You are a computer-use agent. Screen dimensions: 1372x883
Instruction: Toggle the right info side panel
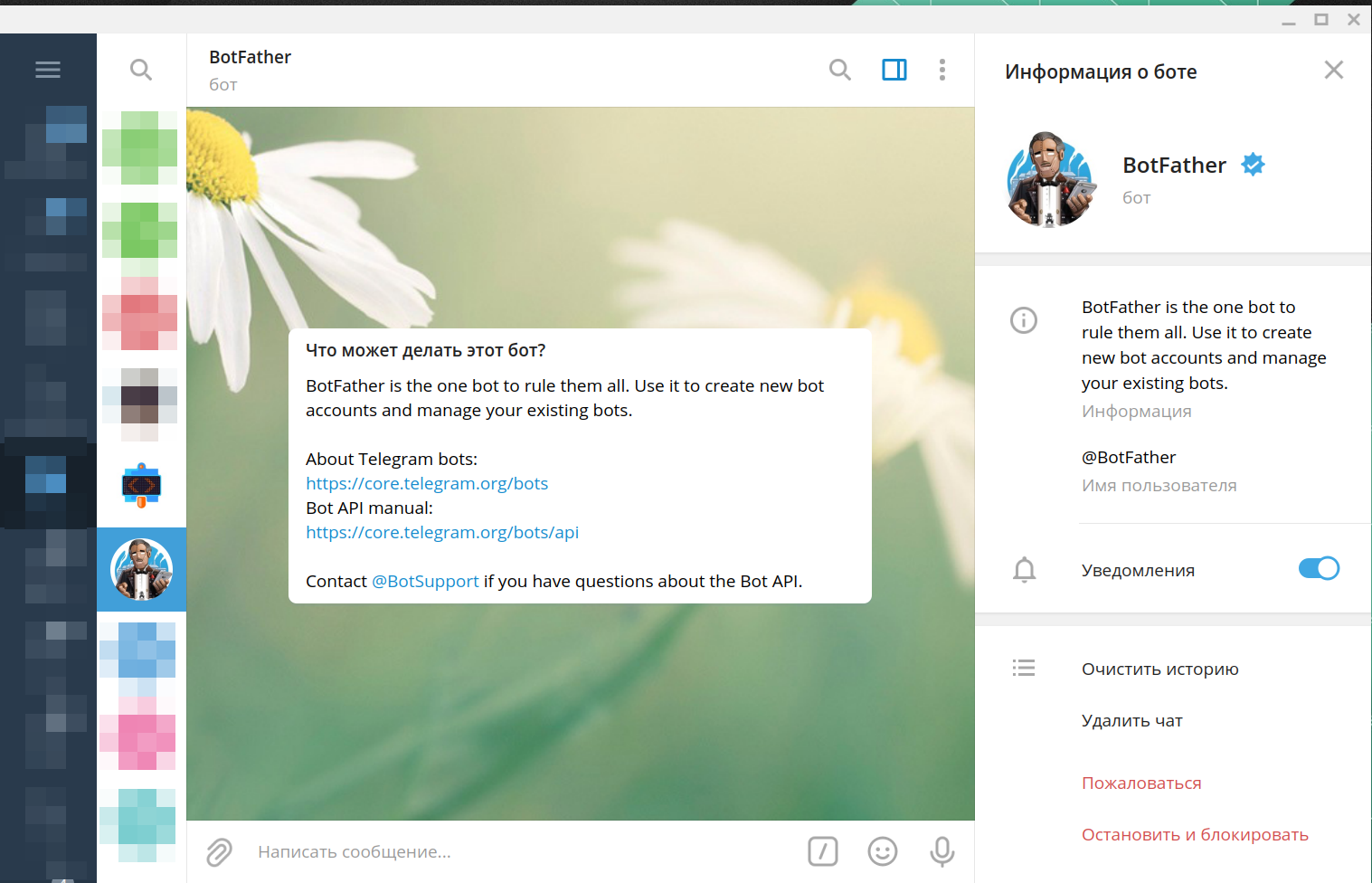click(x=894, y=70)
